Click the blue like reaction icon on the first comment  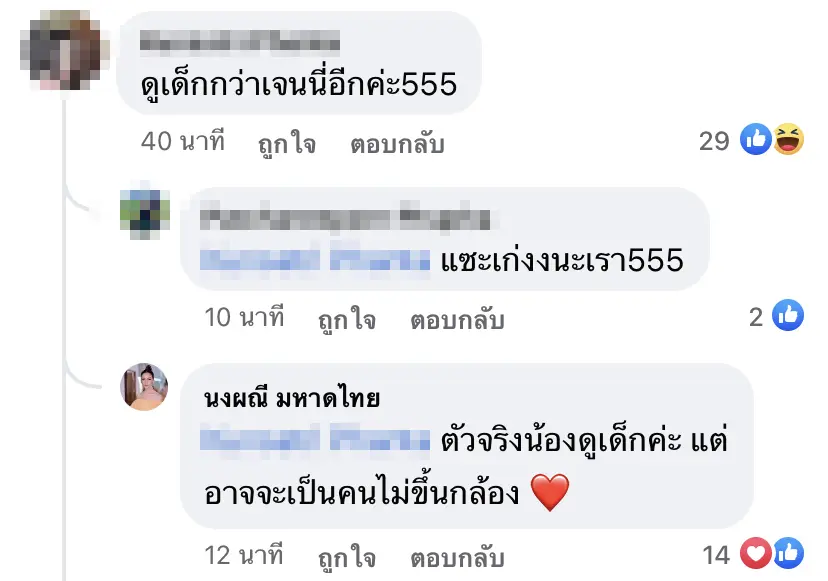coord(756,139)
